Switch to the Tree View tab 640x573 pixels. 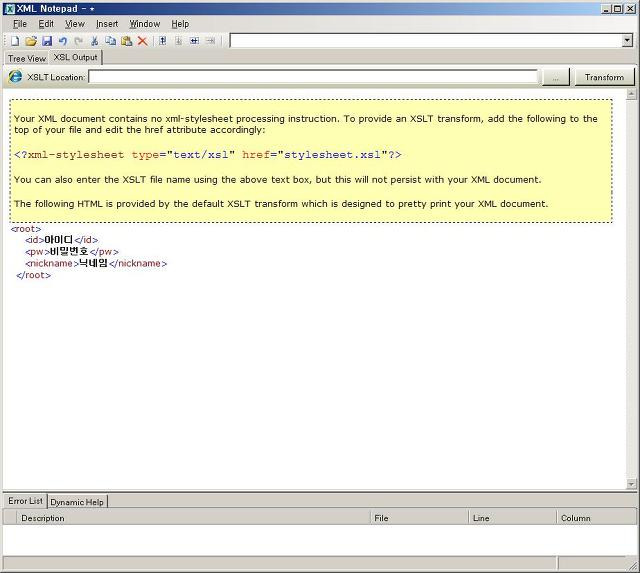pos(27,58)
